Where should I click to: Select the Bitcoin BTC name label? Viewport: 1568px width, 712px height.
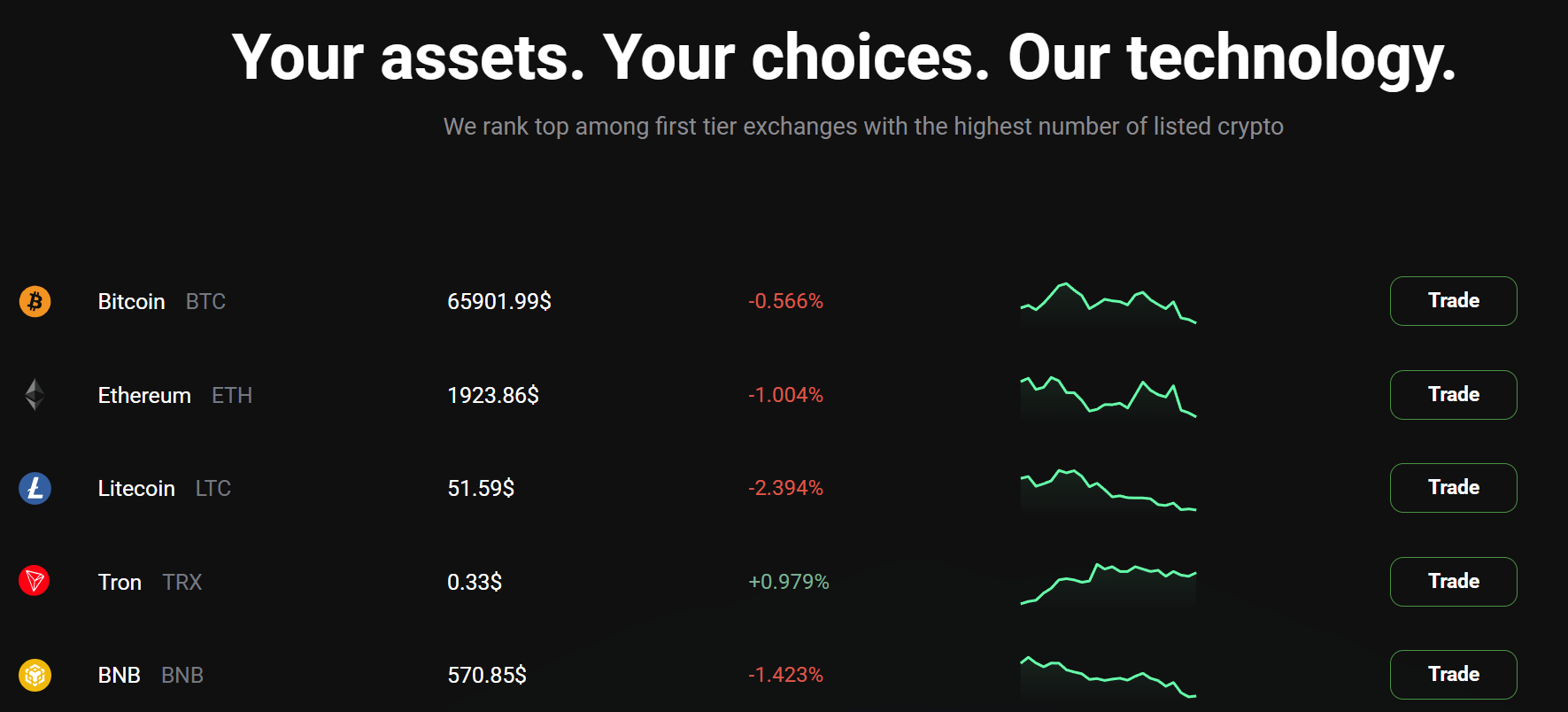[x=162, y=302]
